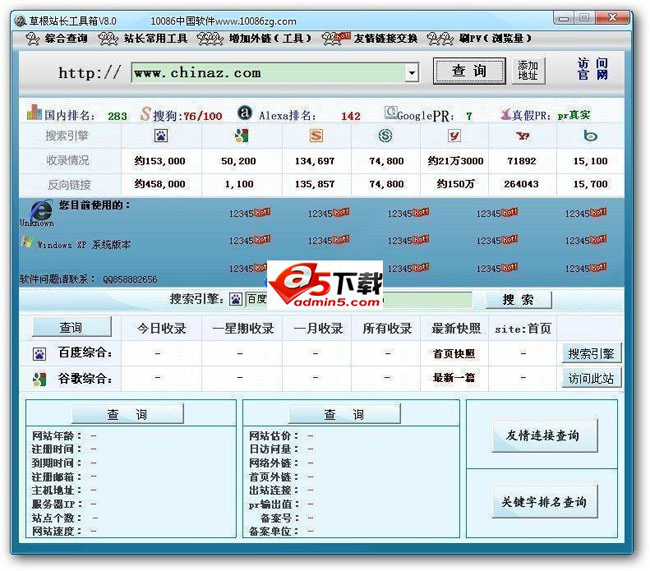Click the Baidu icon beside 搜索引擎 label

[x=236, y=299]
